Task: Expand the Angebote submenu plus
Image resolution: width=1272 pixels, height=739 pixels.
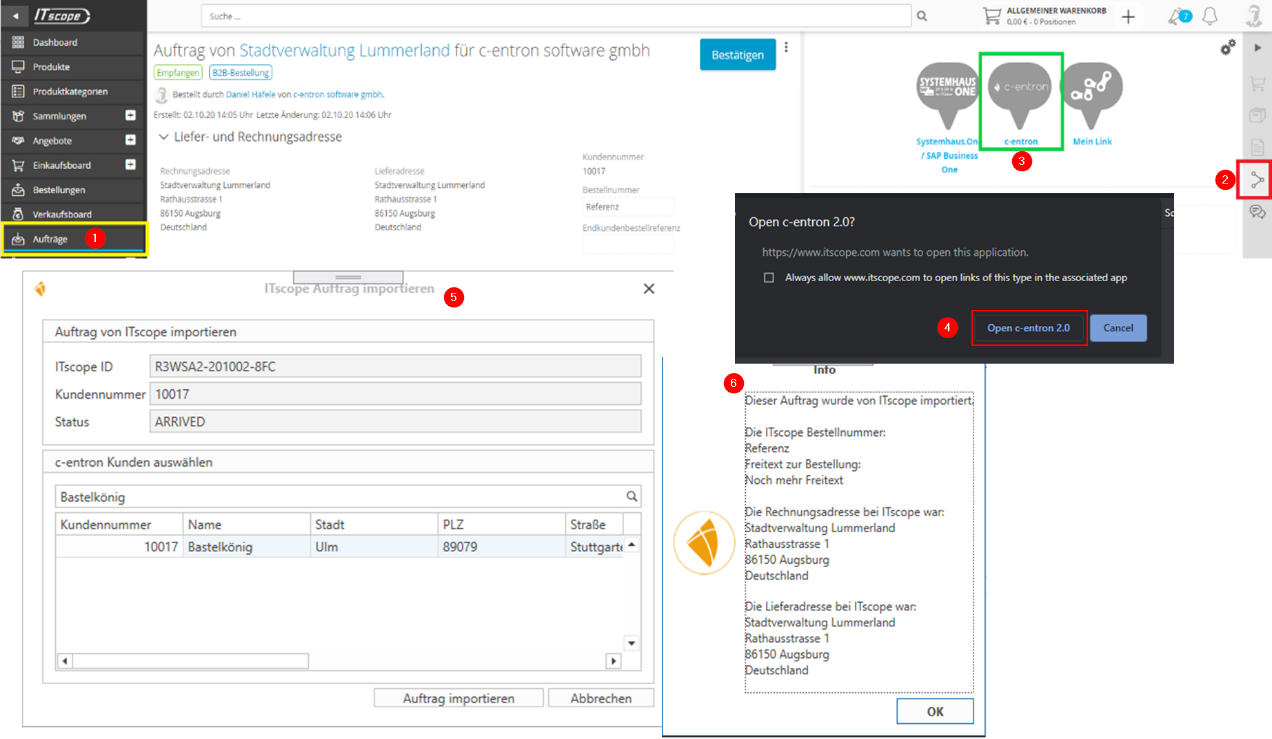Action: 130,141
